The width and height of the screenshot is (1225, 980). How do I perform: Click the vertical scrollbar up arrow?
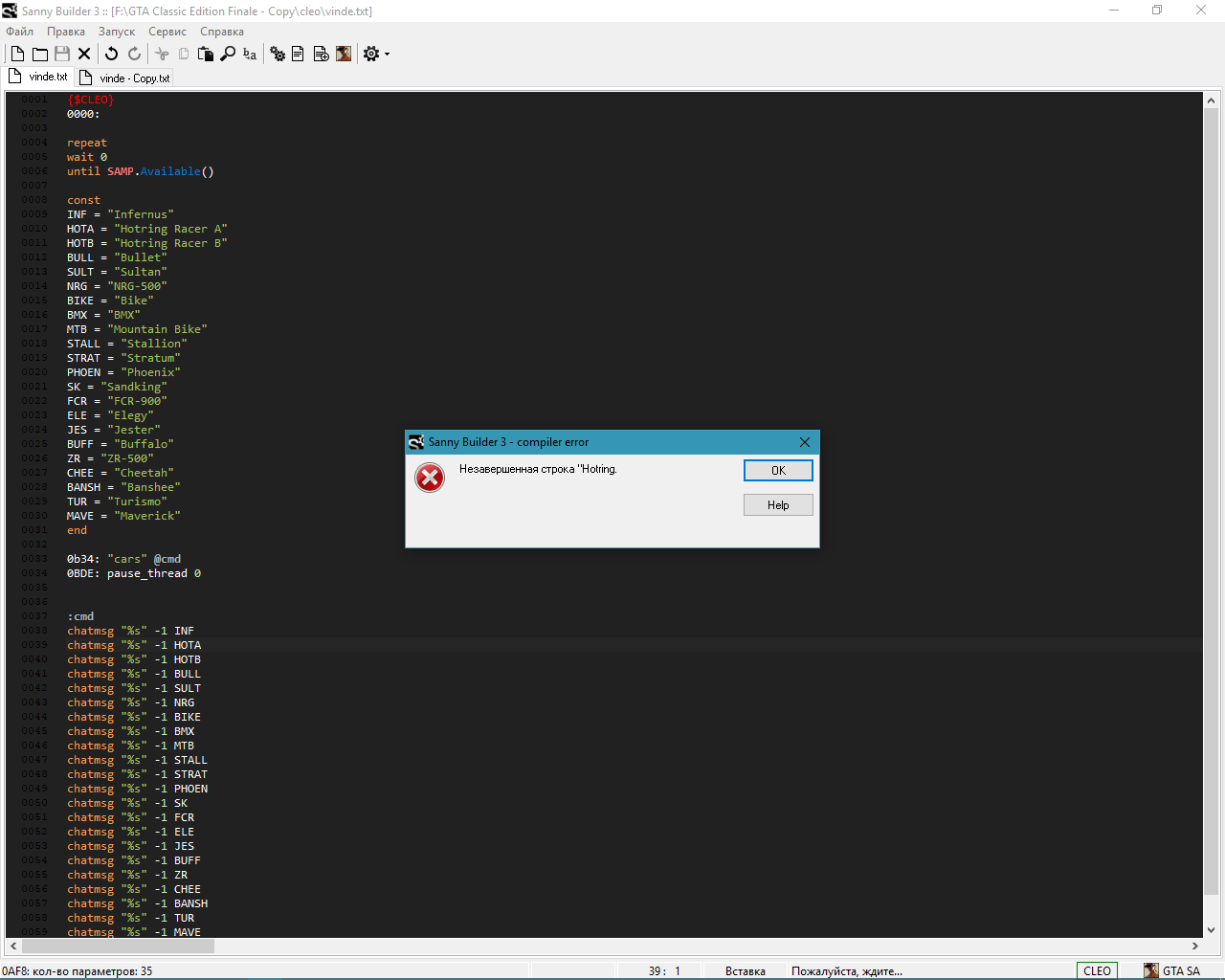tap(1211, 100)
